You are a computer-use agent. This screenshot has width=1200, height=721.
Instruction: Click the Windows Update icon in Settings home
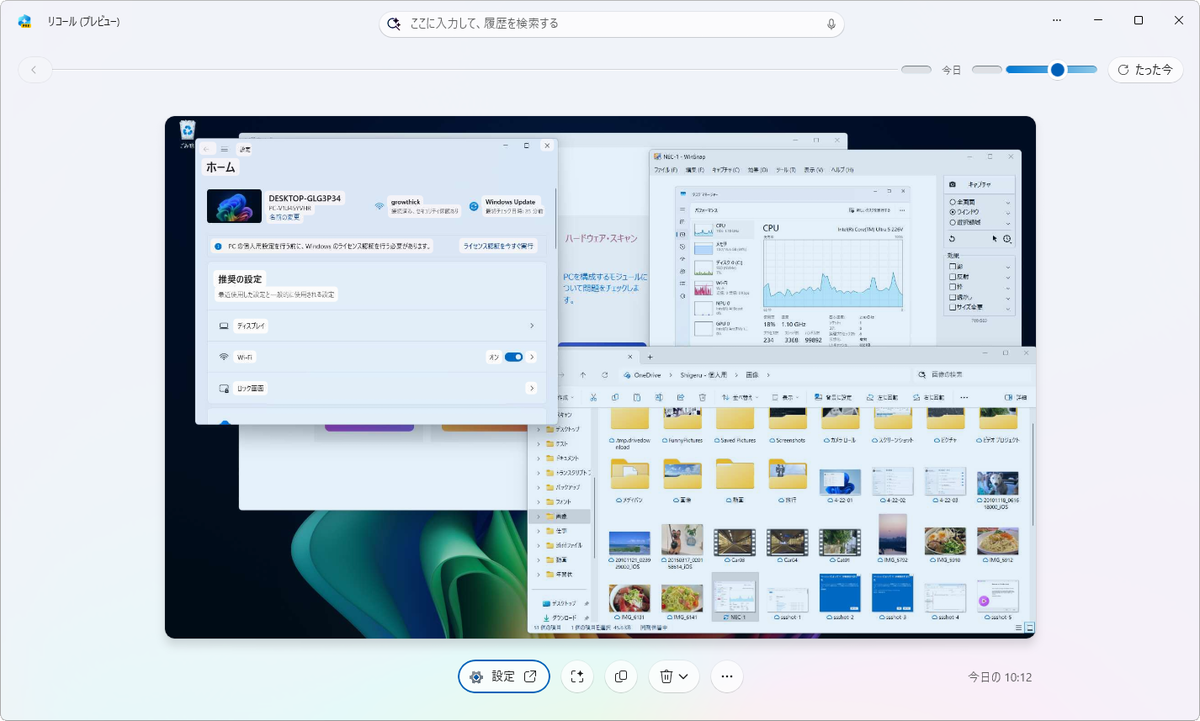pos(474,206)
